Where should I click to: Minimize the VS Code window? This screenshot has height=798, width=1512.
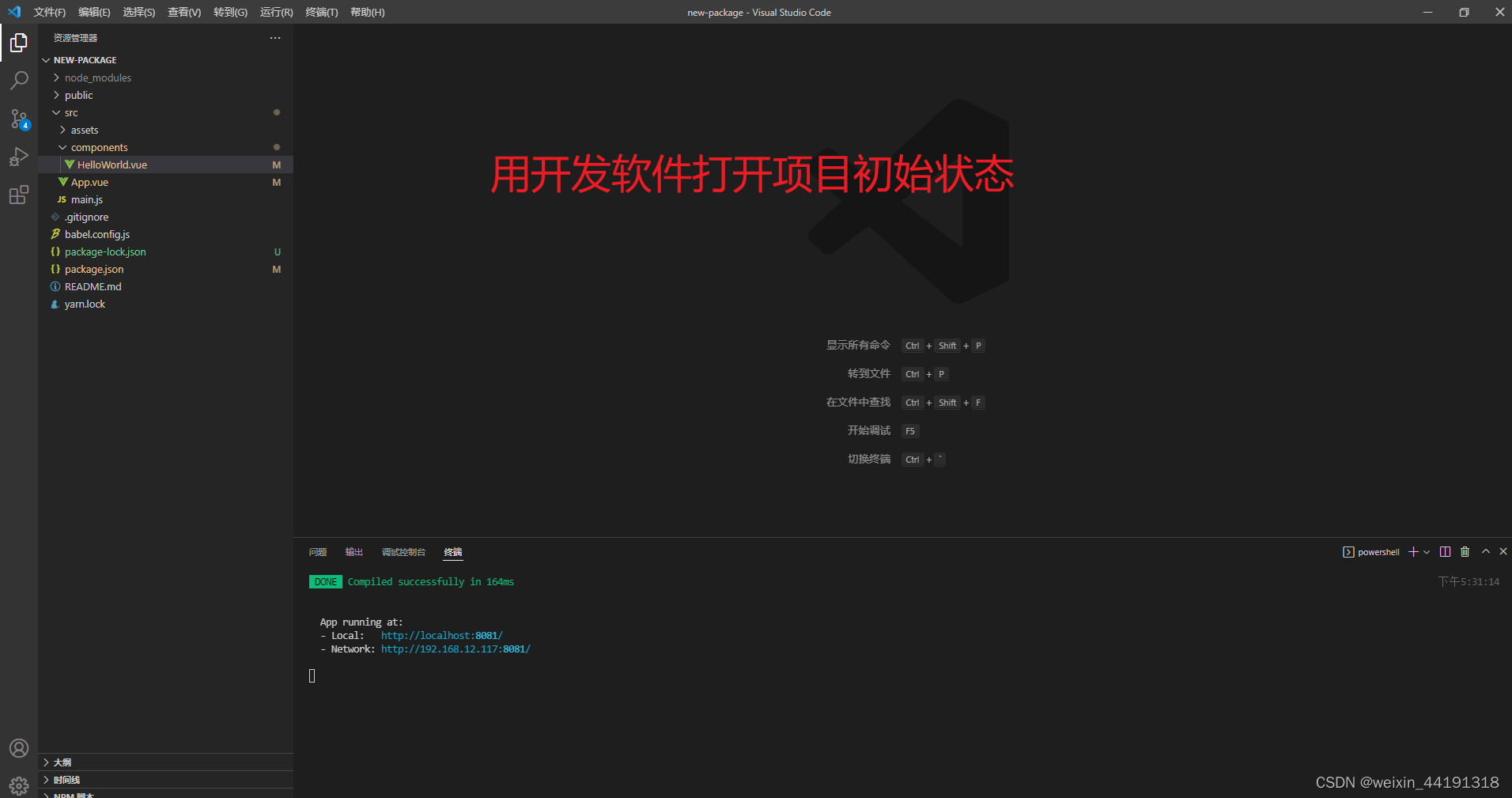[x=1427, y=12]
